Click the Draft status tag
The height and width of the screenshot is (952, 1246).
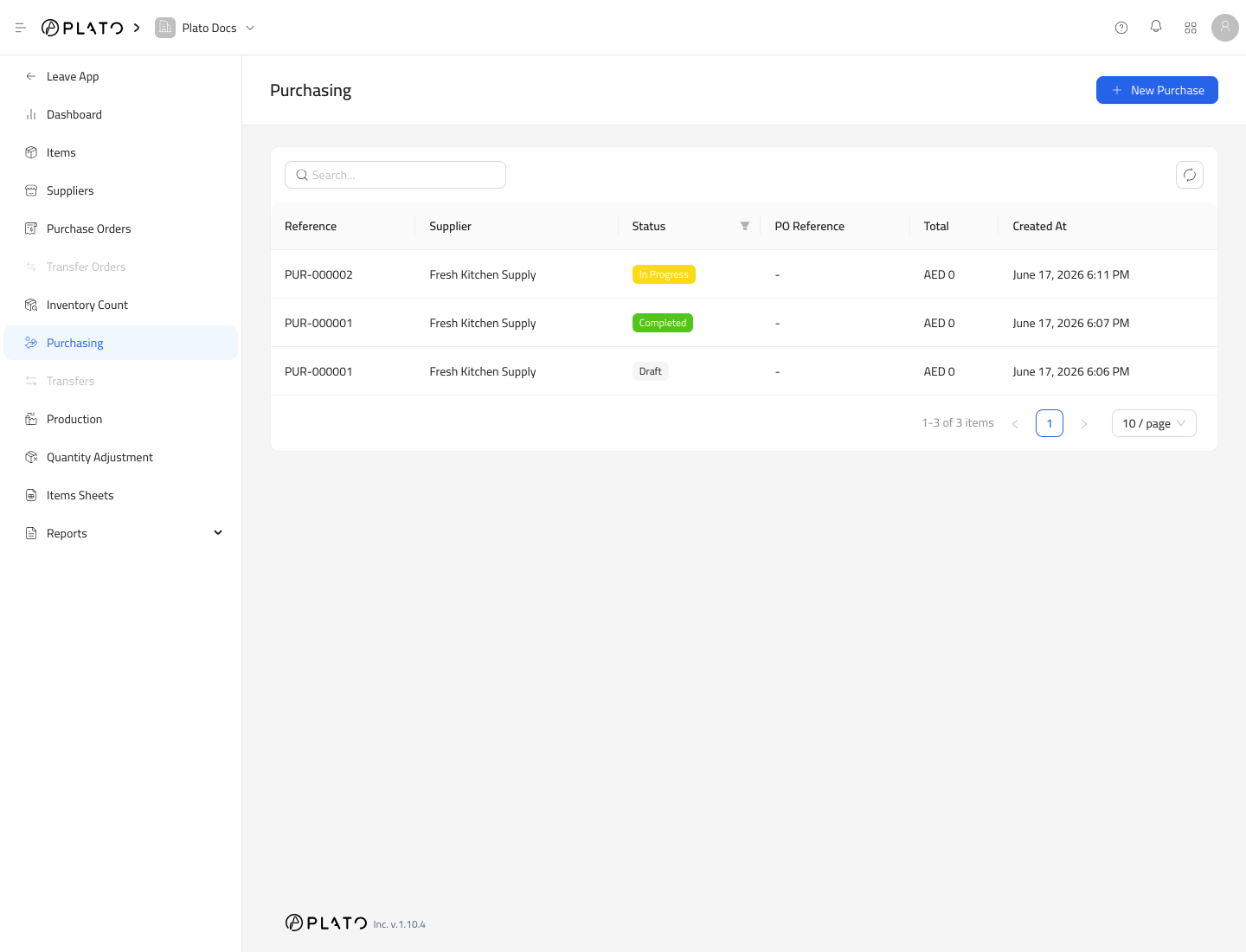[651, 371]
